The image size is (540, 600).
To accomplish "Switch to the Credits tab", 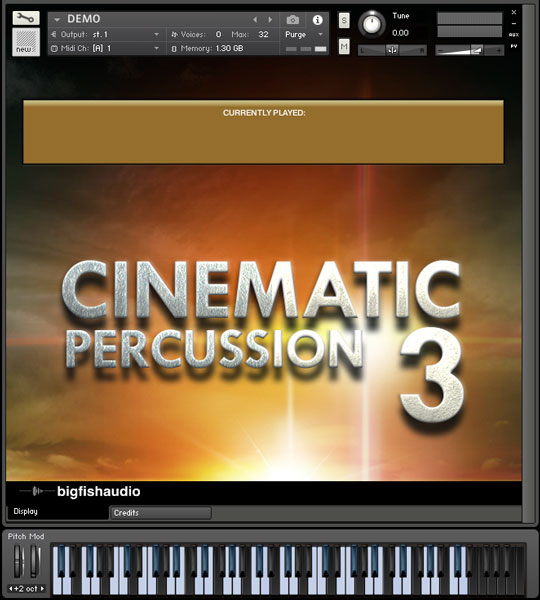I will (x=161, y=513).
